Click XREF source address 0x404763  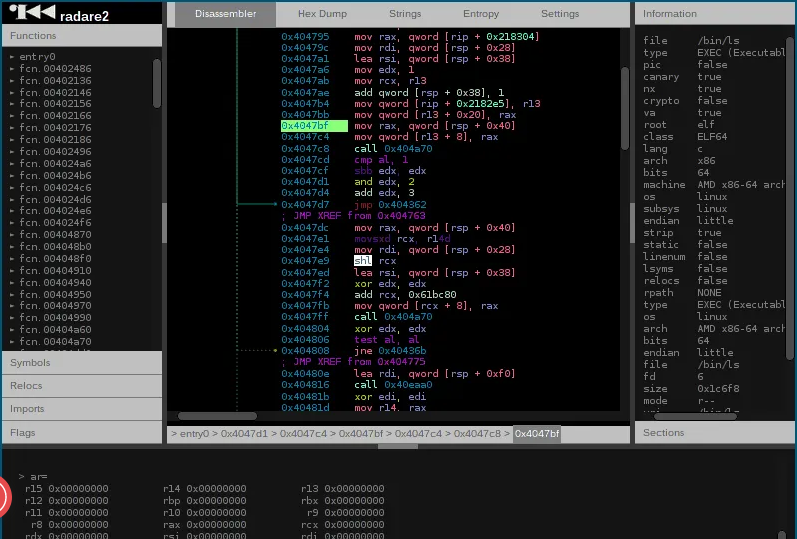pyautogui.click(x=402, y=216)
